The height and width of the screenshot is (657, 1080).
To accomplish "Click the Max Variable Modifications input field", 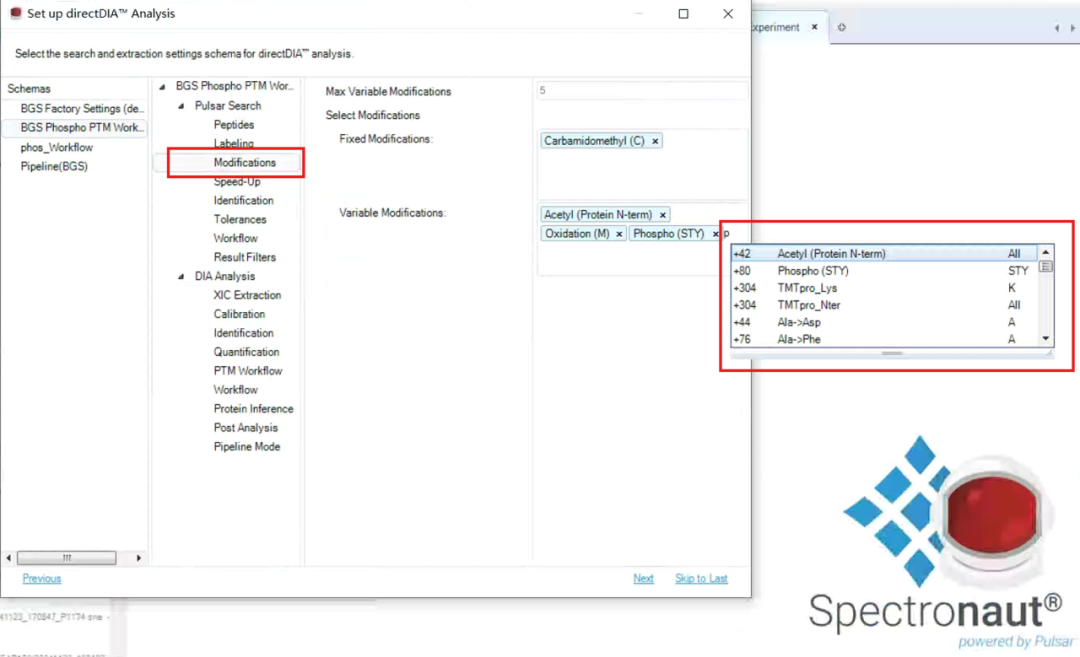I will click(641, 91).
